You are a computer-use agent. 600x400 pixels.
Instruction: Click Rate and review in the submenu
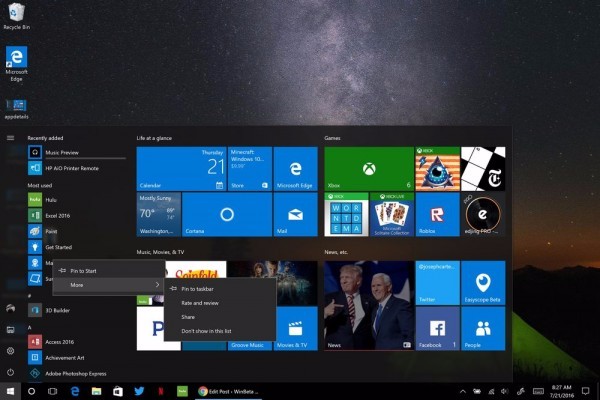click(x=200, y=302)
